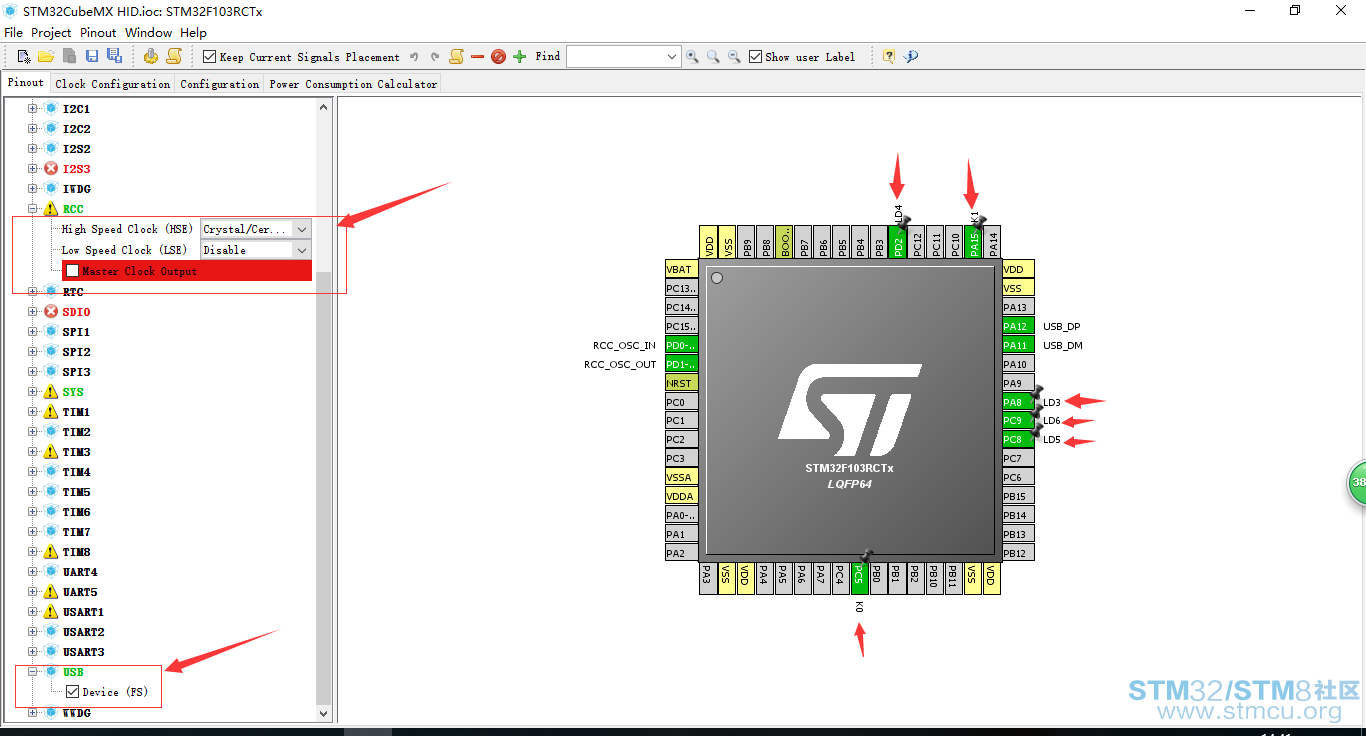This screenshot has height=736, width=1366.
Task: Uncheck the Show user Label checkbox
Action: [756, 57]
